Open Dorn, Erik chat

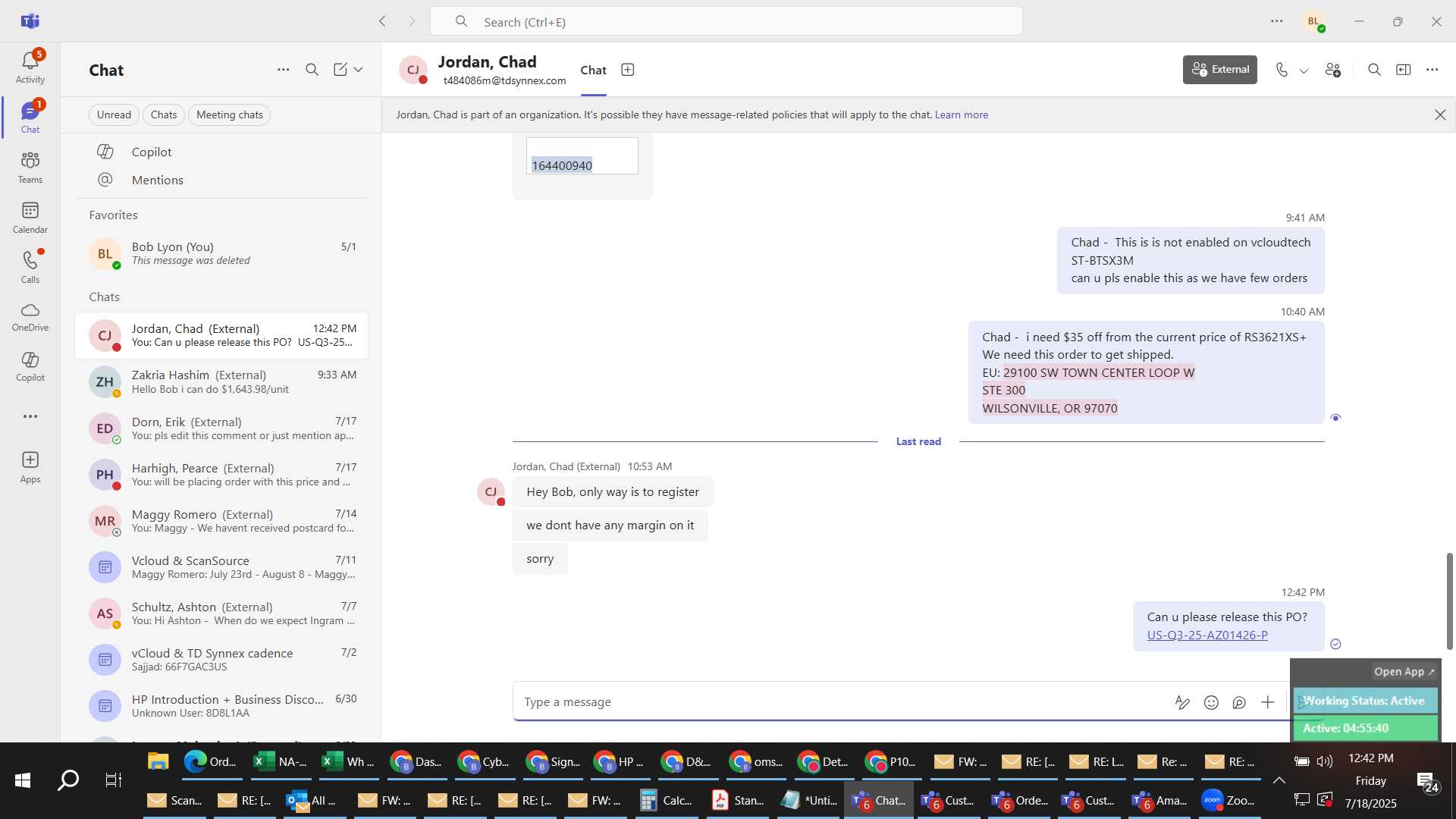[x=221, y=428]
